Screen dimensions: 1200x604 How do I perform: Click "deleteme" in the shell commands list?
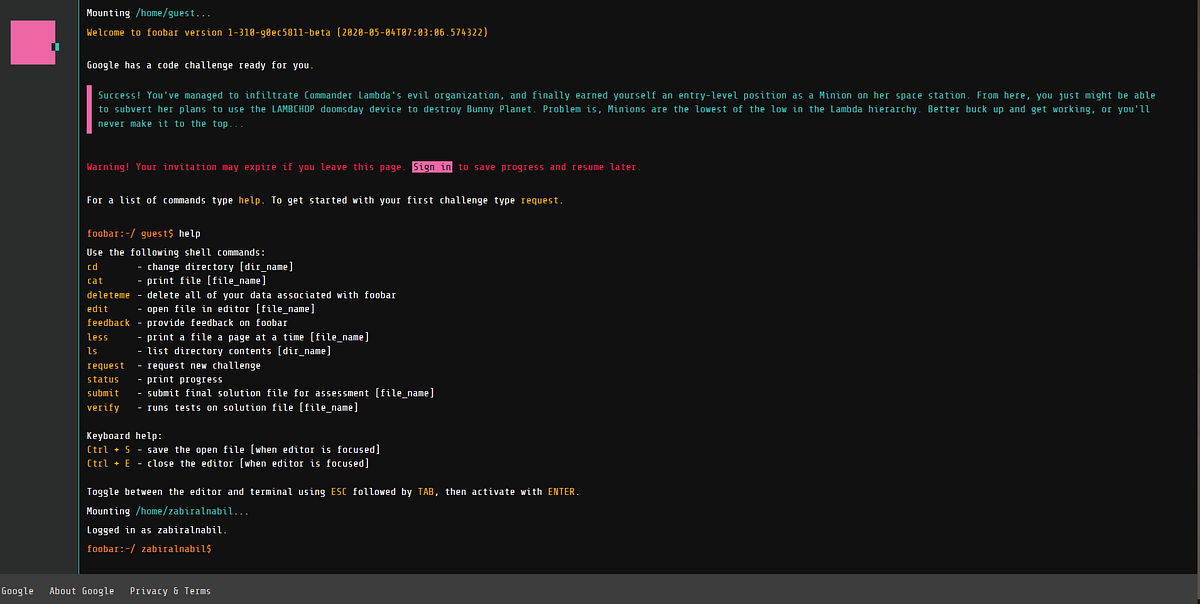coord(108,294)
